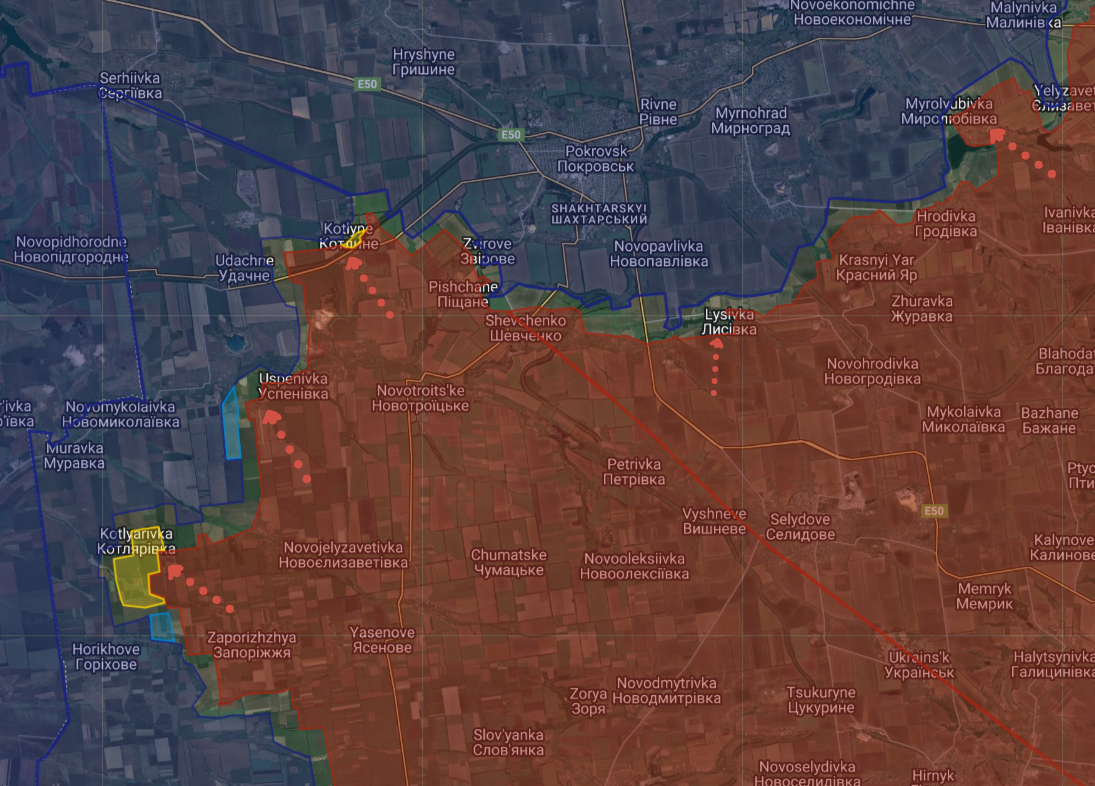
Task: Click the Novoselydivka label
Action: click(807, 774)
